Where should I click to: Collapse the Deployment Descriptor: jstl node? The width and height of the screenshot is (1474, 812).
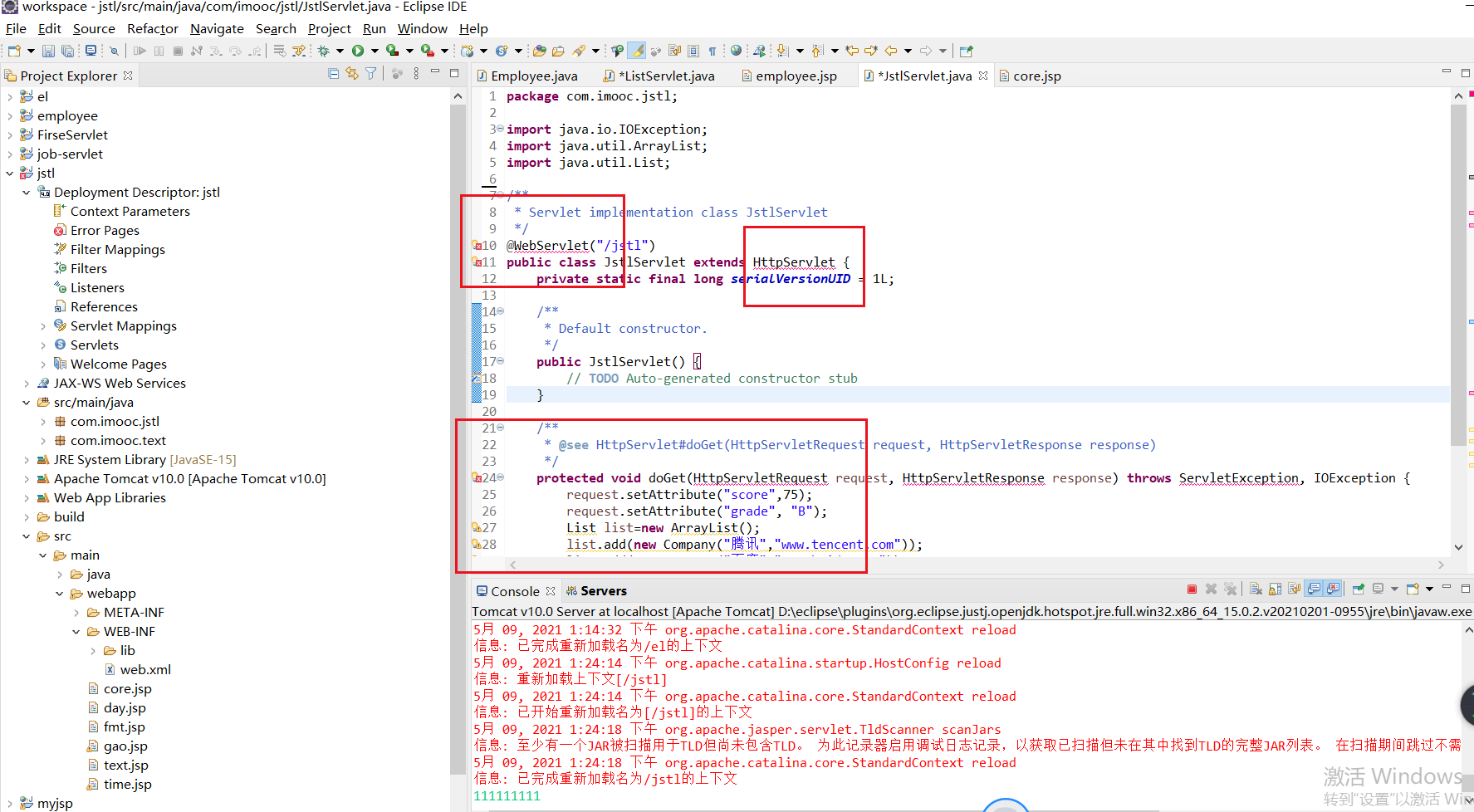(27, 193)
